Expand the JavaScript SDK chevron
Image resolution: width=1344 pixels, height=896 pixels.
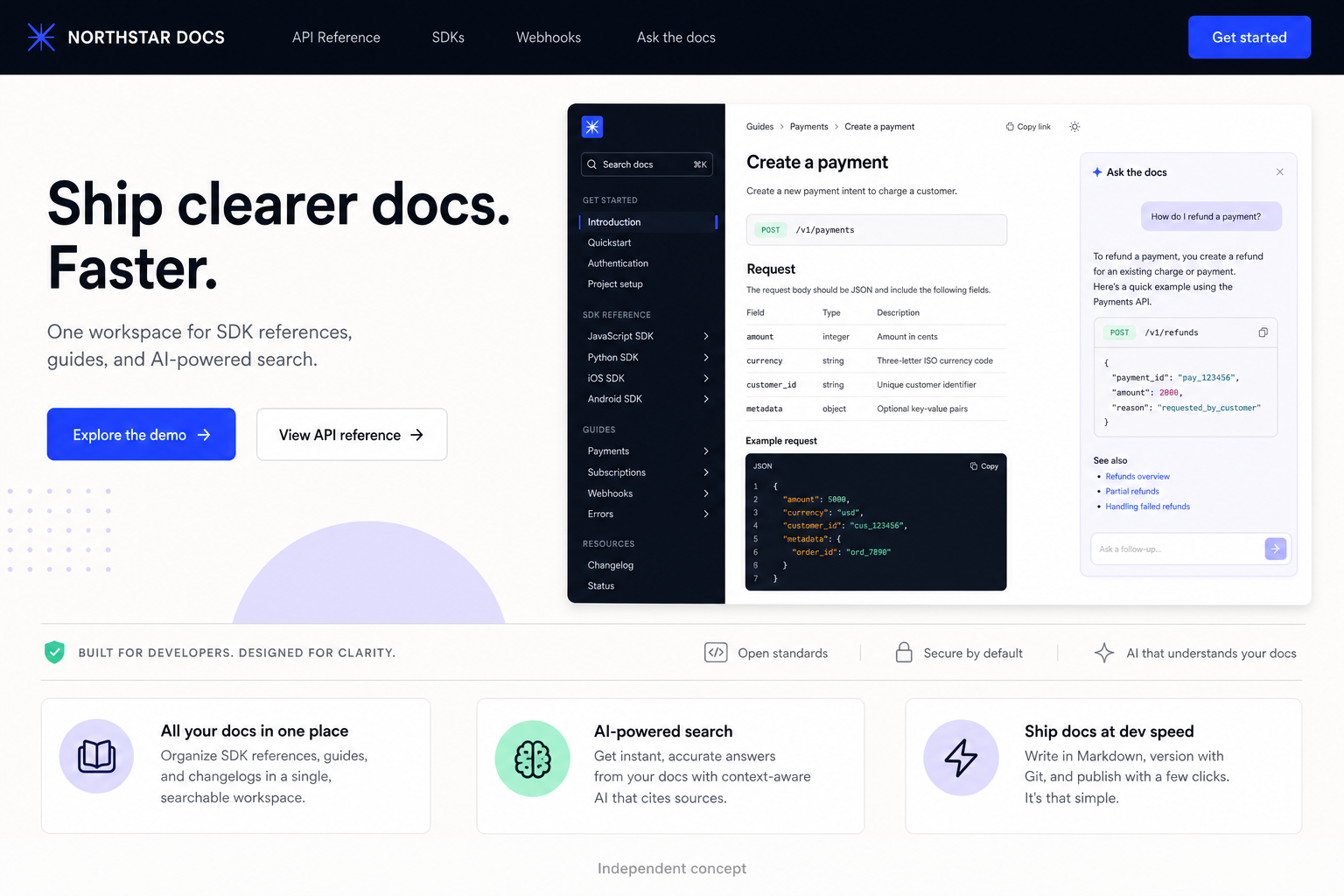[706, 336]
